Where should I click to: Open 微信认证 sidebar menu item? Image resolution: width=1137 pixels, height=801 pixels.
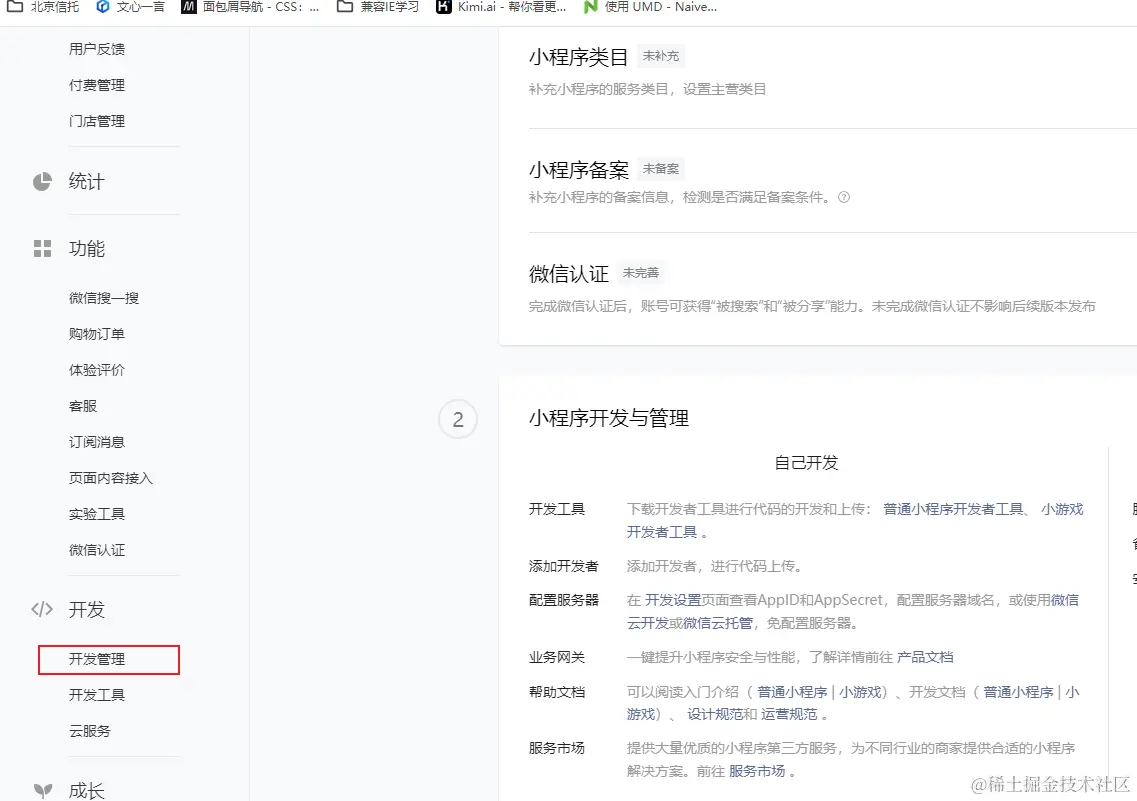tap(96, 550)
